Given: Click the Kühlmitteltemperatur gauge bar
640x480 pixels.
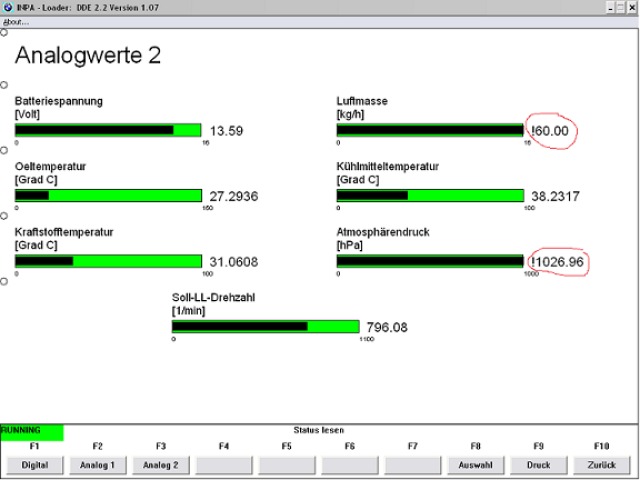Looking at the screenshot, I should pyautogui.click(x=430, y=196).
